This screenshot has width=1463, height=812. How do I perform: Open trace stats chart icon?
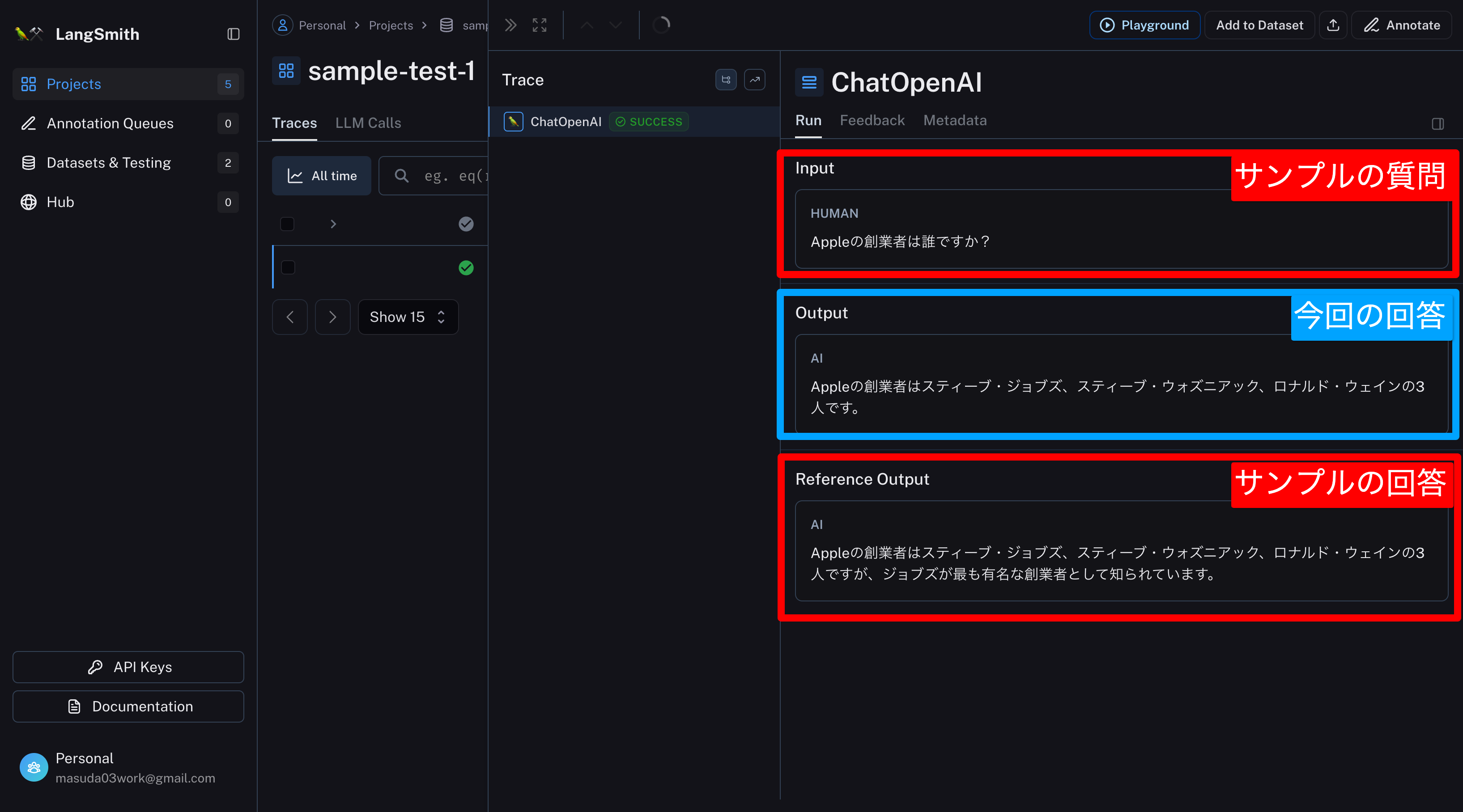(755, 80)
